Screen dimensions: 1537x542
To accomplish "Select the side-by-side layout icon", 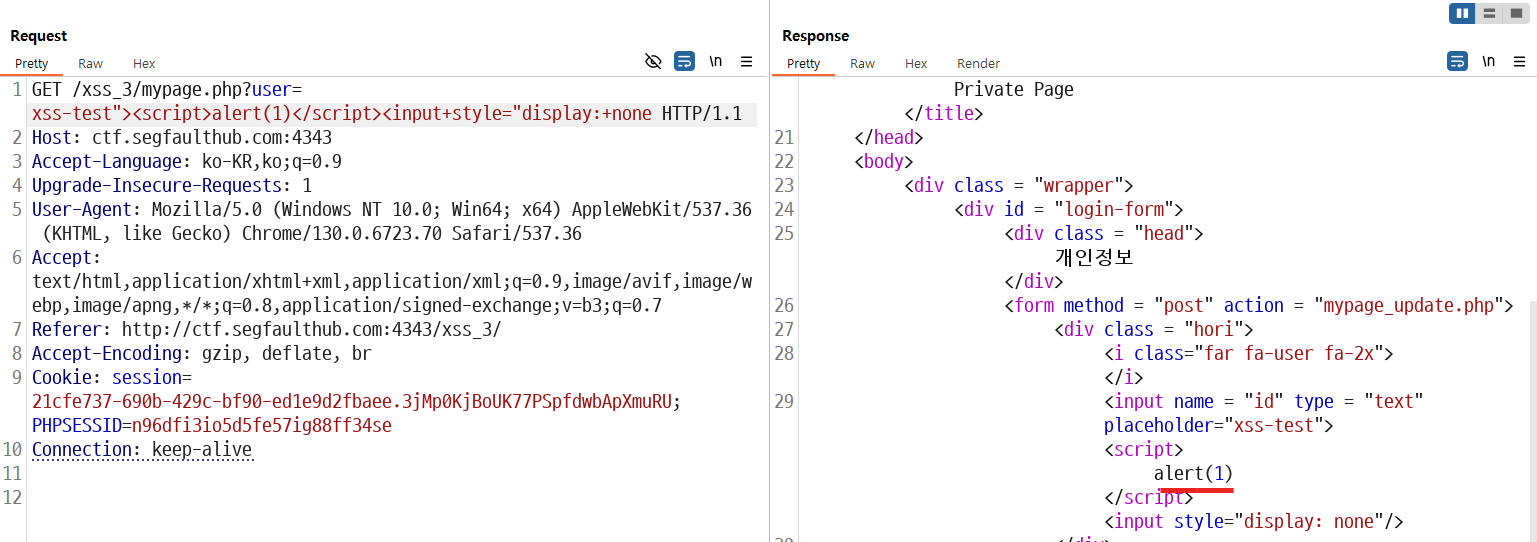I will (1463, 13).
